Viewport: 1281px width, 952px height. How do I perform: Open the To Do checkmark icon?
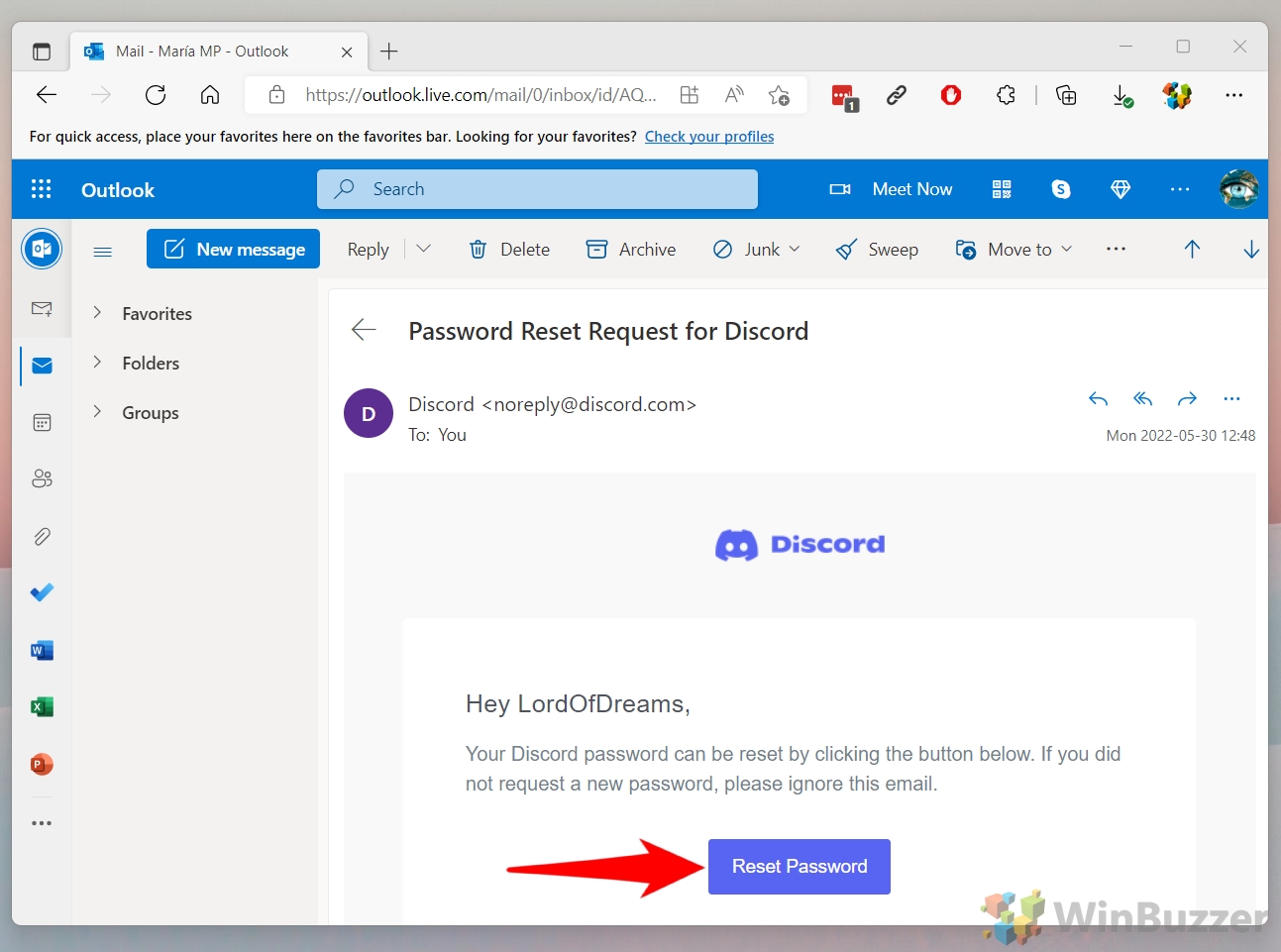click(42, 592)
